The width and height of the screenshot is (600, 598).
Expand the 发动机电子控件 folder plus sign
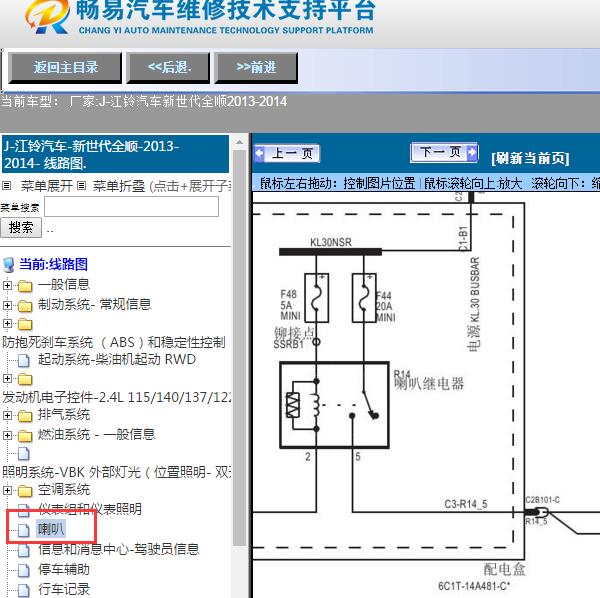tap(7, 379)
